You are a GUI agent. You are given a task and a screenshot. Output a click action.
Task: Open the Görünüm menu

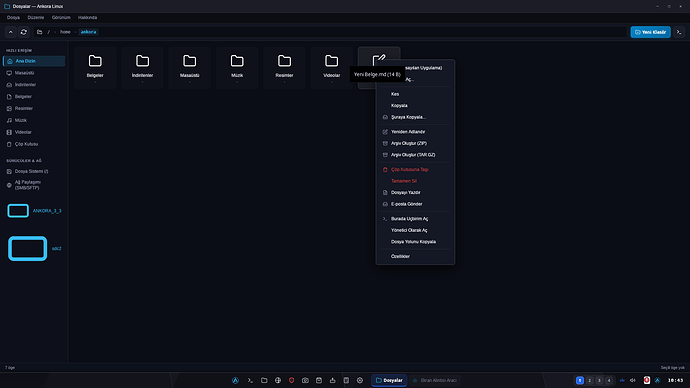click(x=61, y=18)
